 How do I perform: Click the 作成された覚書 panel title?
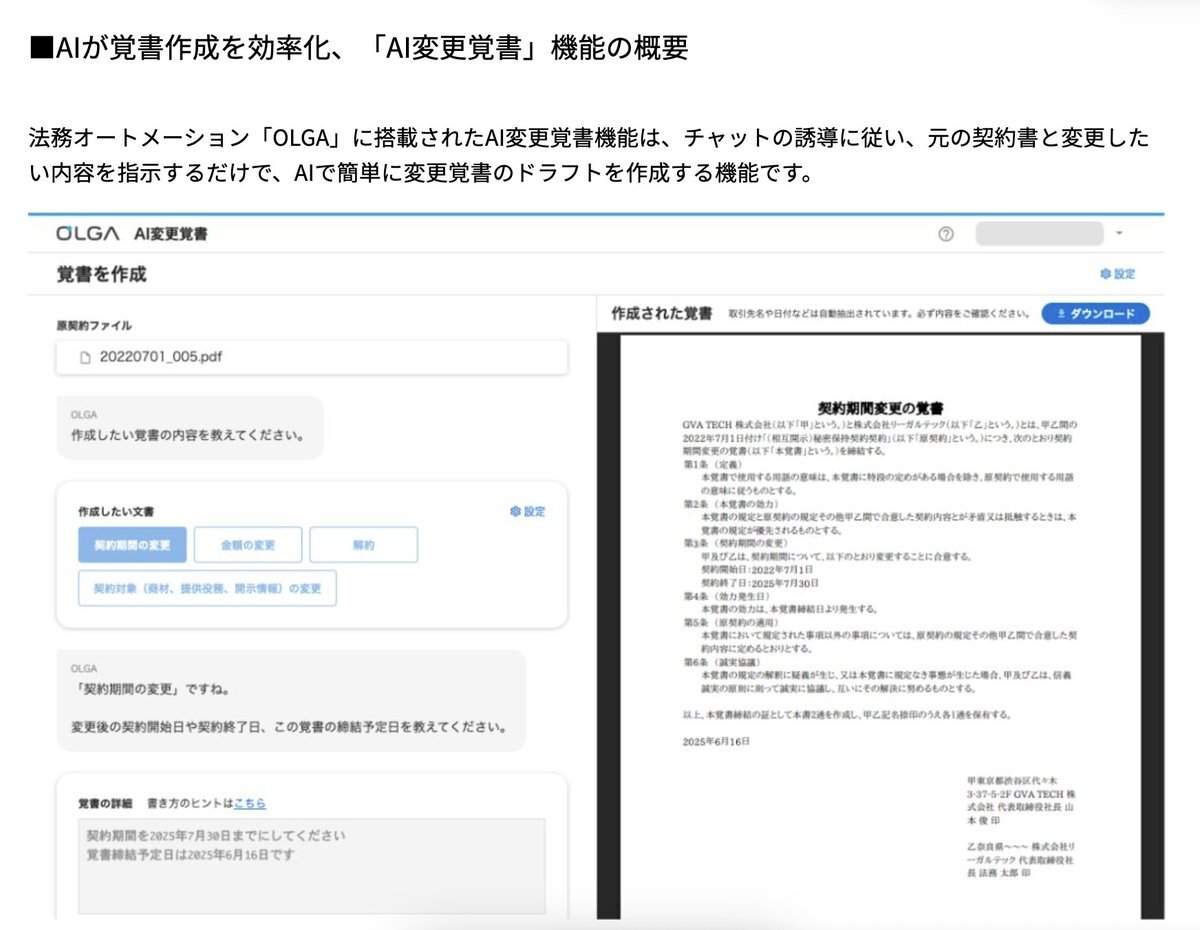[662, 314]
